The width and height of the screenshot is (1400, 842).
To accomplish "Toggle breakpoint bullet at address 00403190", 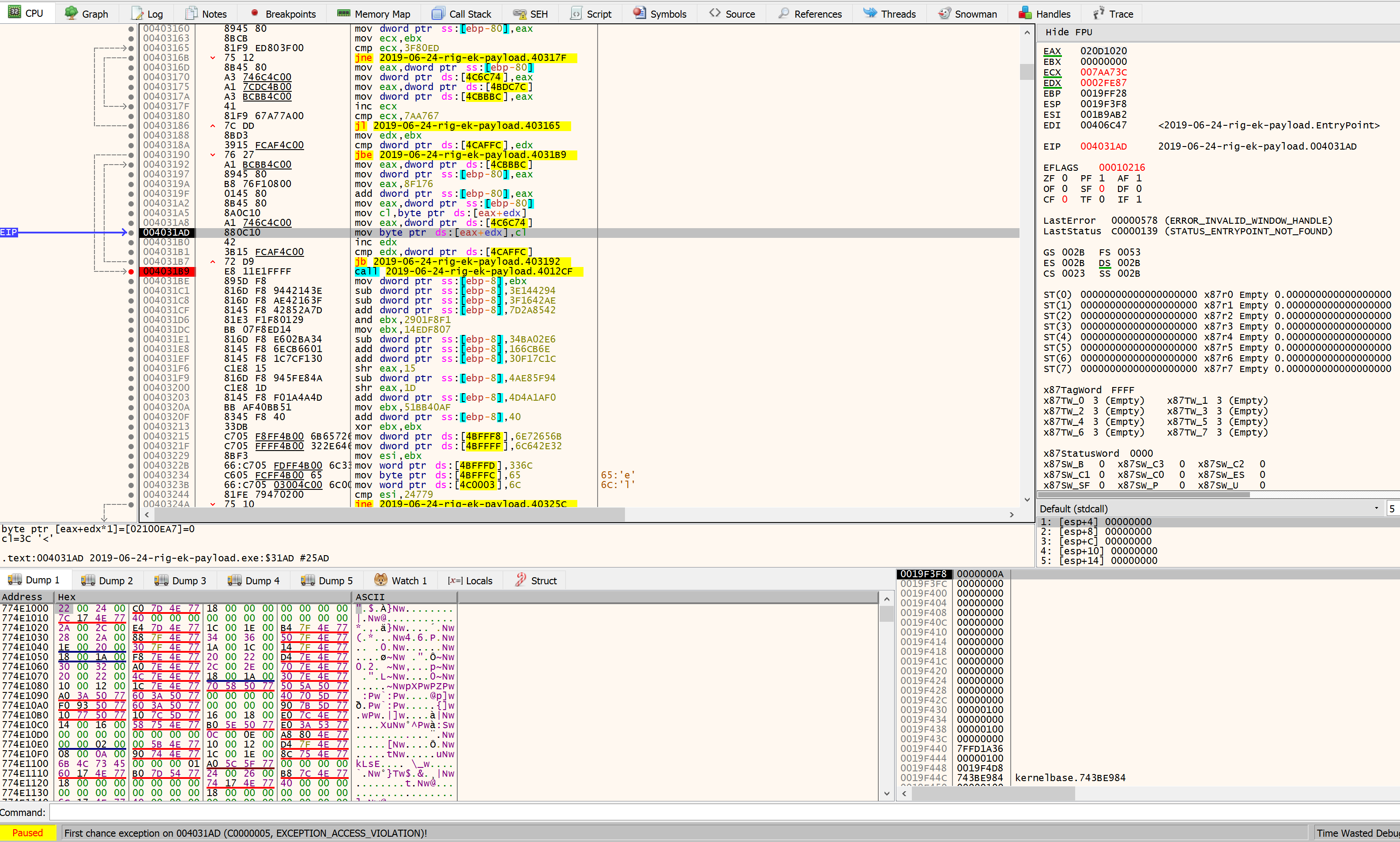I will point(131,155).
